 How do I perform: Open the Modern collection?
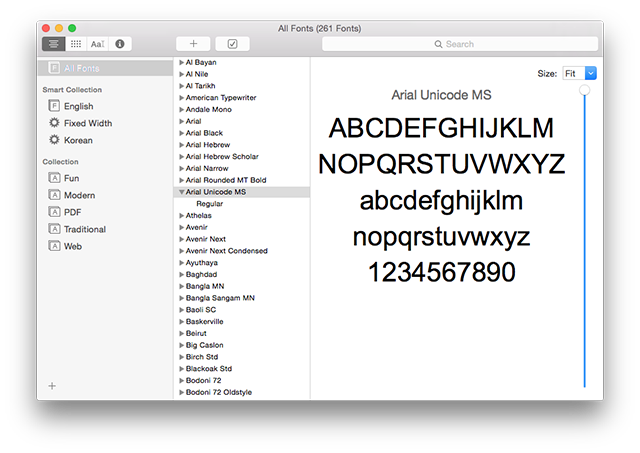click(x=105, y=195)
